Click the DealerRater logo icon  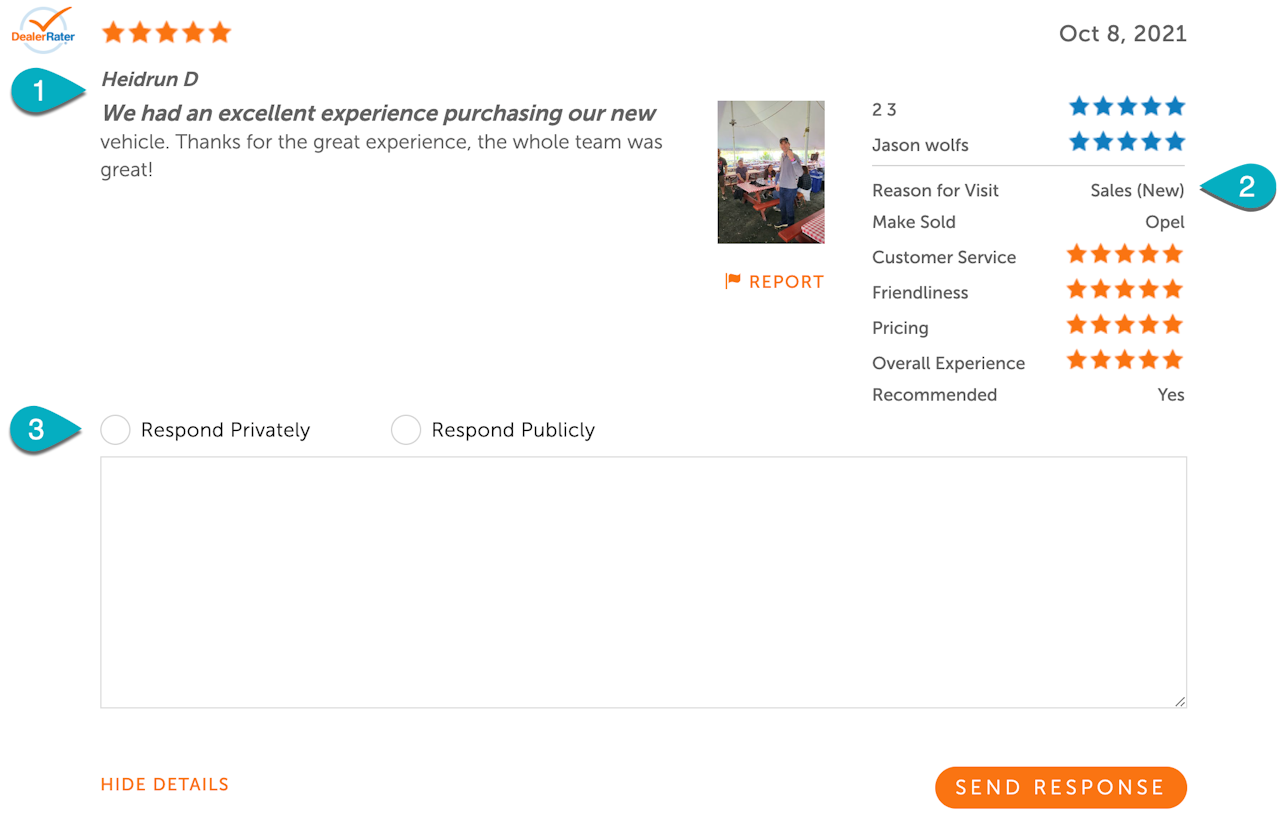[43, 30]
